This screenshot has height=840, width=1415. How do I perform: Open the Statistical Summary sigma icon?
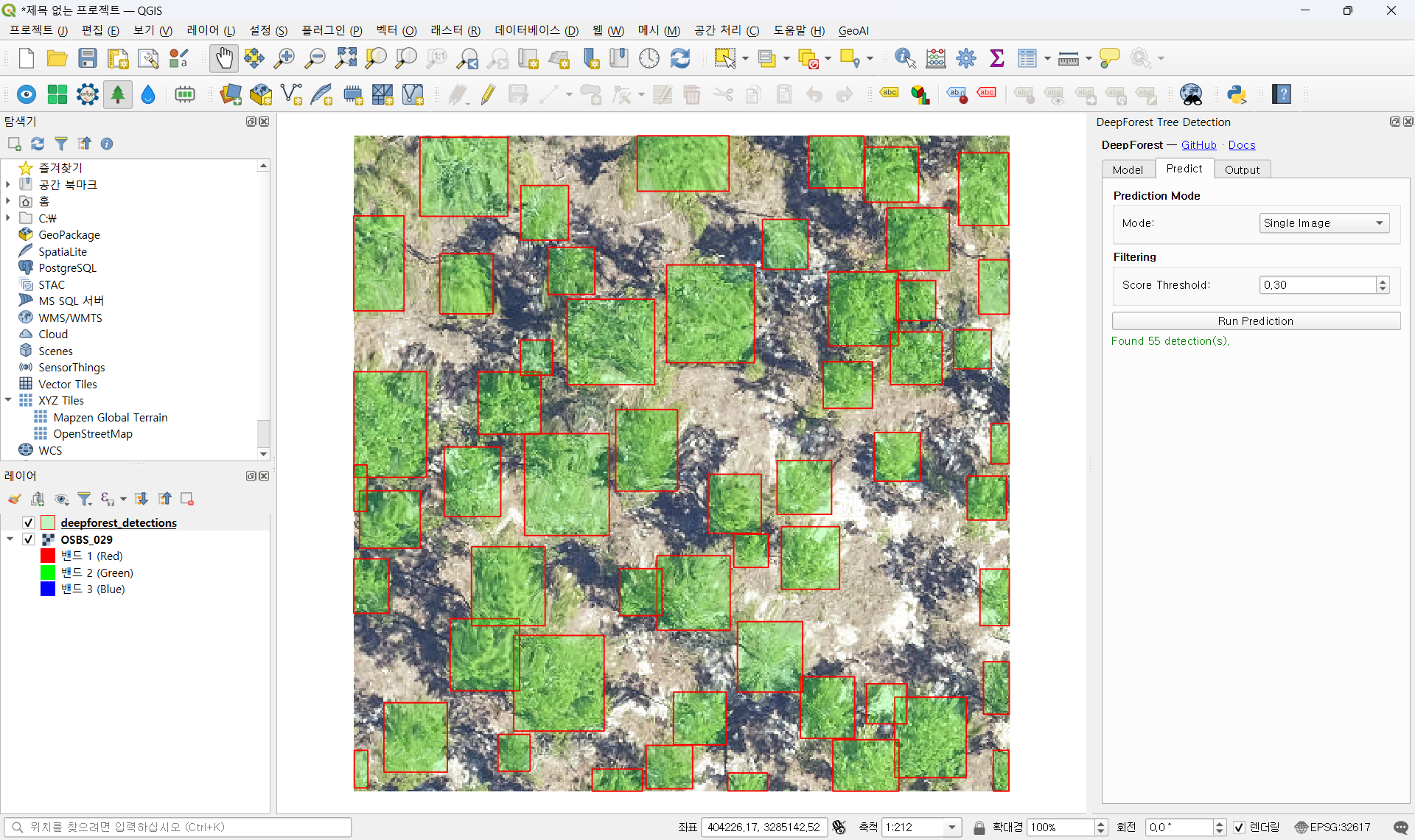coord(996,58)
